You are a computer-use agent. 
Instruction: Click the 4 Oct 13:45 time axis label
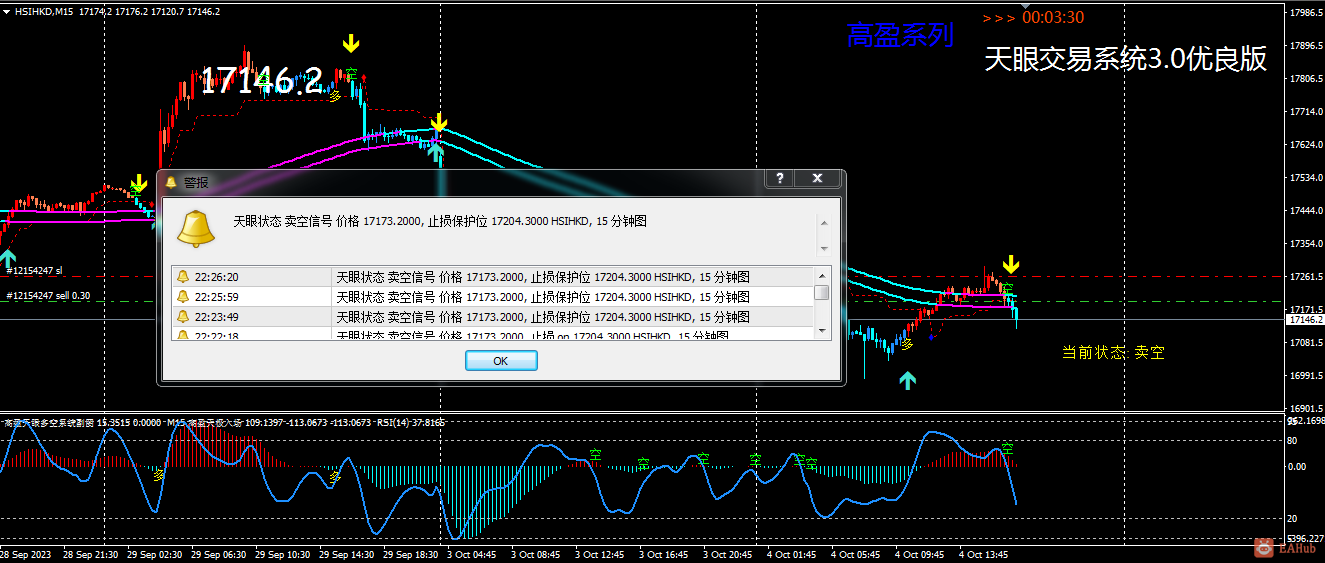(x=983, y=554)
